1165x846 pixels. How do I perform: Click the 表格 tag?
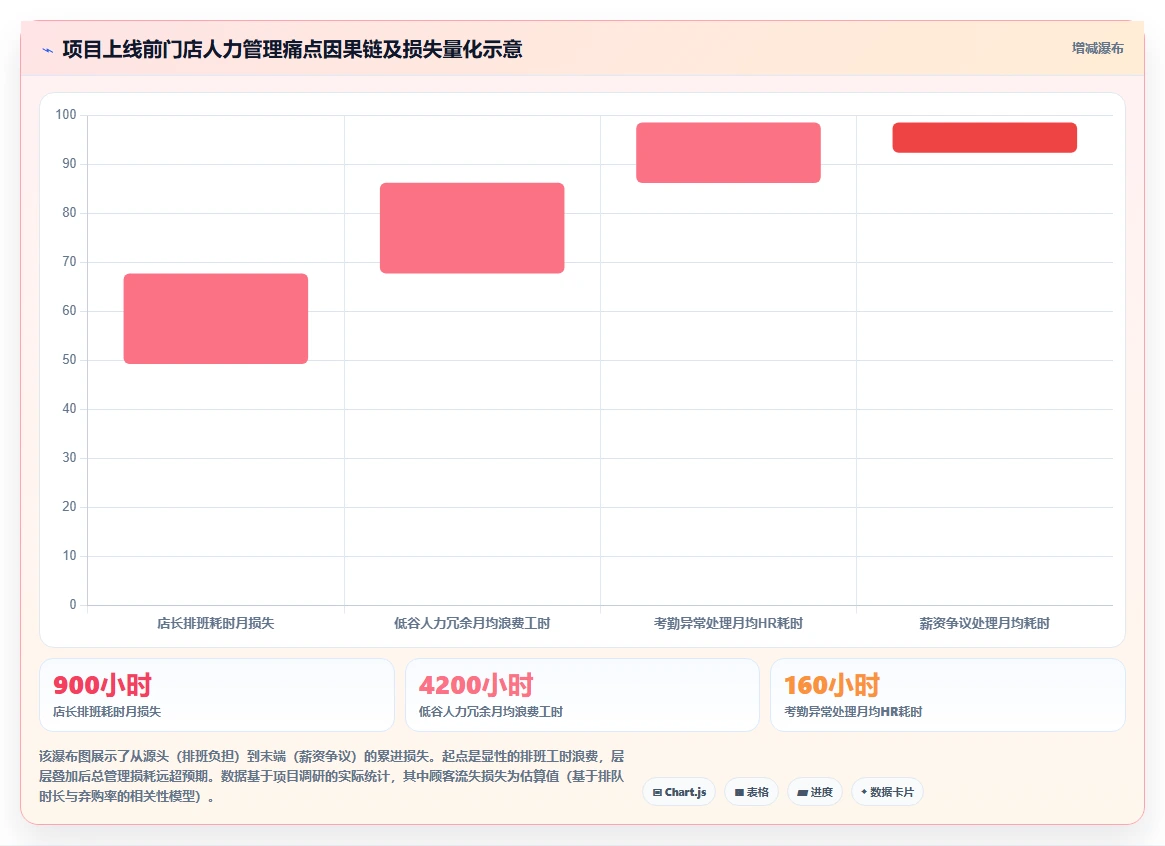pos(751,792)
